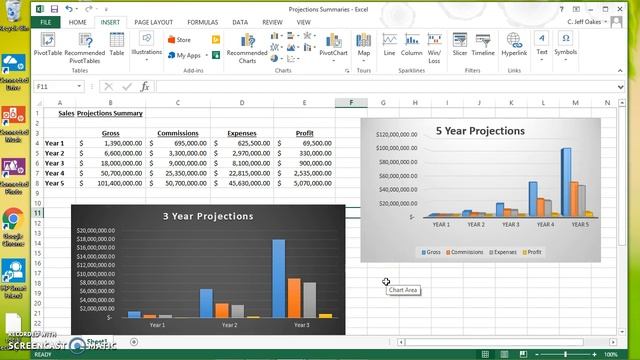Image resolution: width=640 pixels, height=360 pixels.
Task: Click the vertical scroll up arrow
Action: click(x=622, y=103)
